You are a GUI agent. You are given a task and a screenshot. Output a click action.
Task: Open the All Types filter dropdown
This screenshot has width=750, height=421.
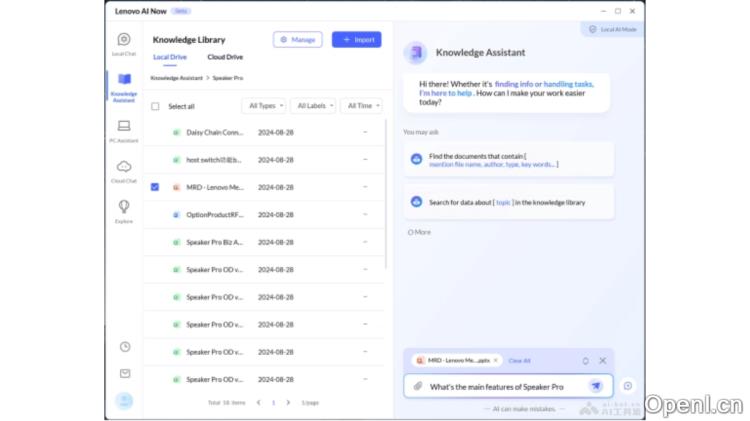[x=264, y=106]
